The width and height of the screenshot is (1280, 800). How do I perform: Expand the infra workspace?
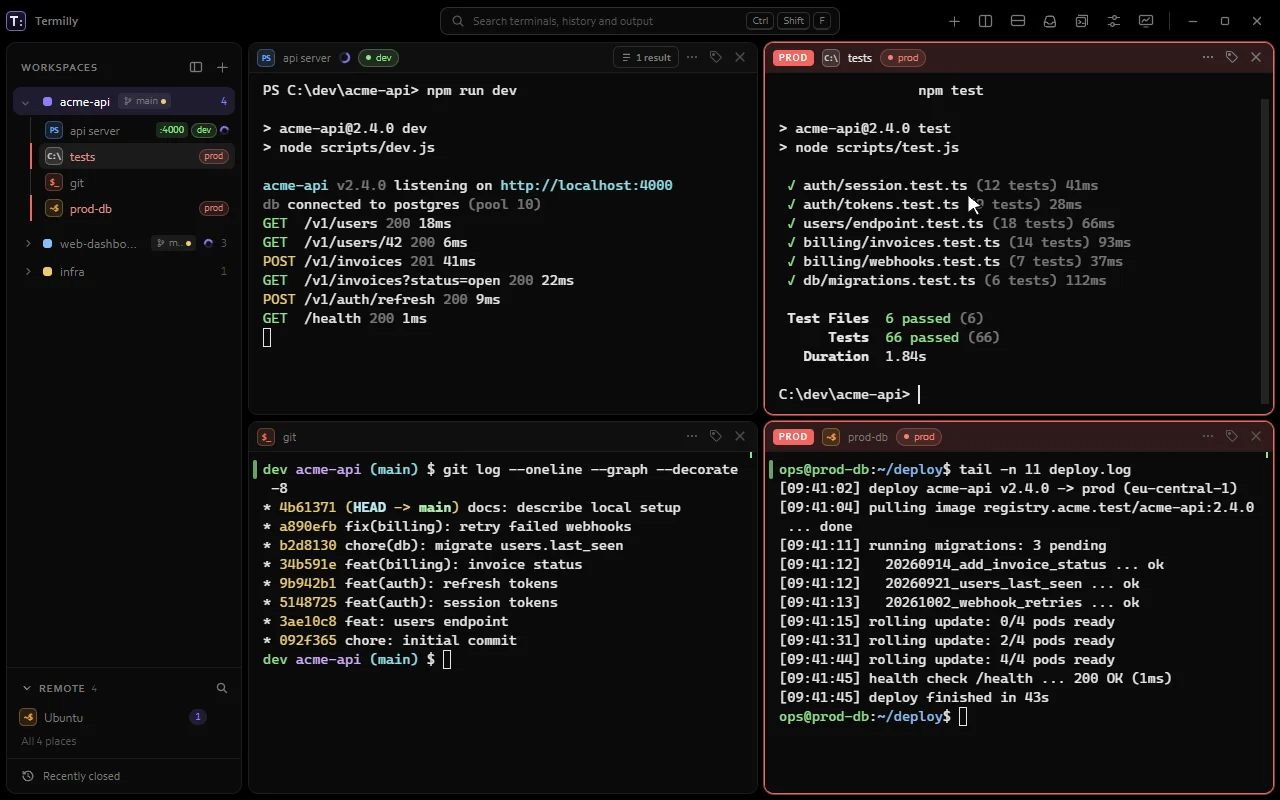tap(28, 271)
